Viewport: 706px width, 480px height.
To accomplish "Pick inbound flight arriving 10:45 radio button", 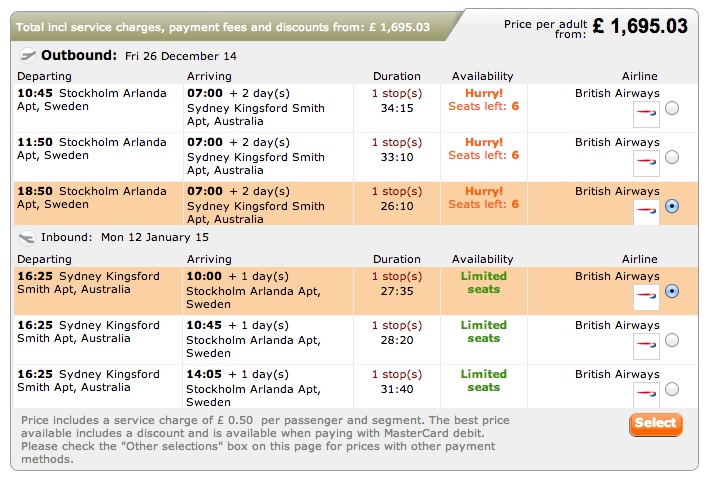I will pyautogui.click(x=672, y=340).
